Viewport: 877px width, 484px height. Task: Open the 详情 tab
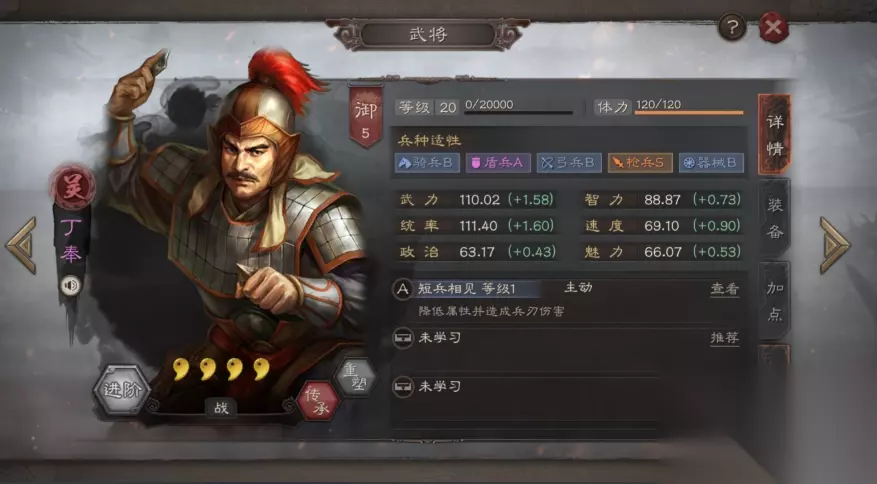coord(775,135)
